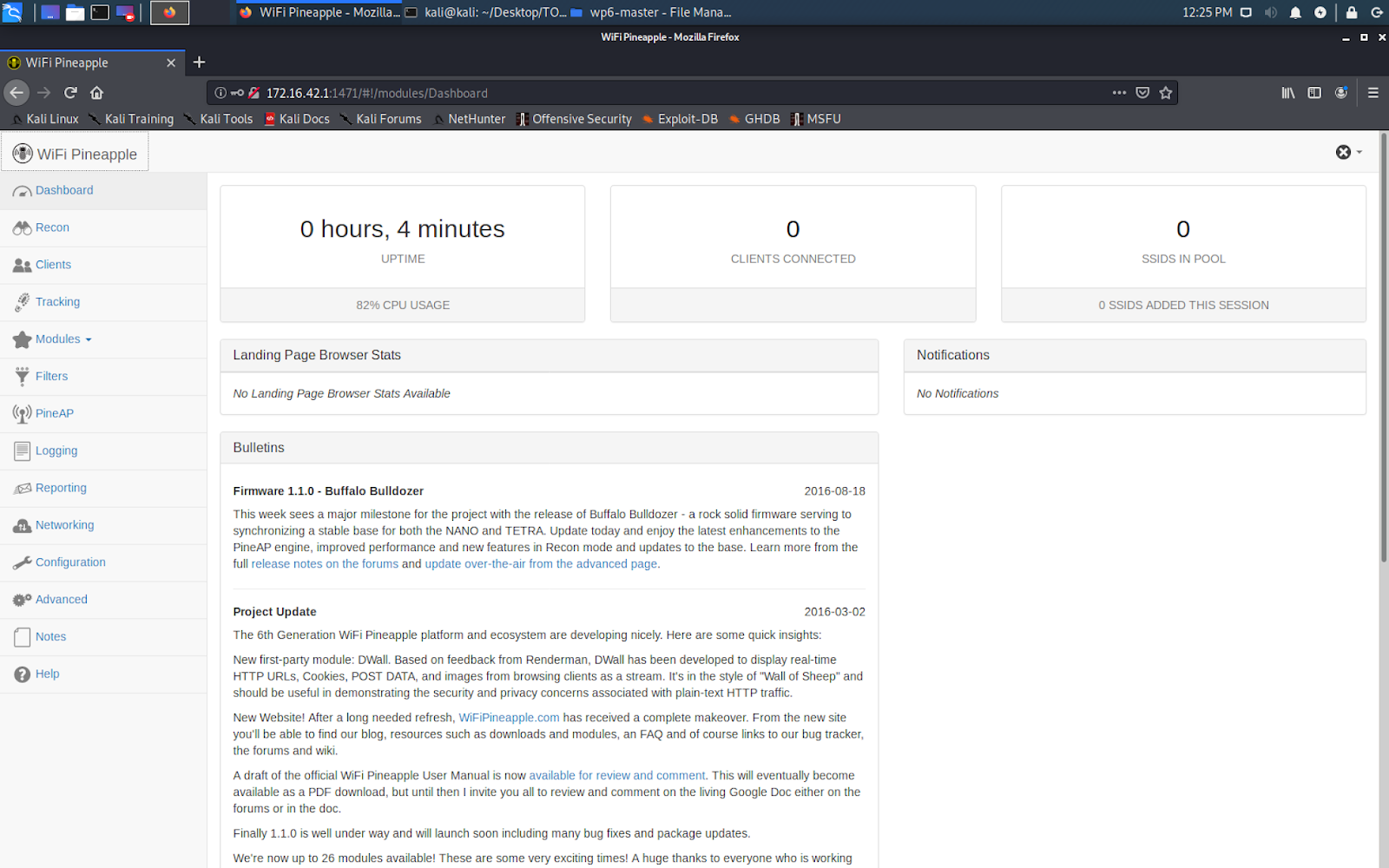Open a new browser tab
The image size is (1389, 868).
[x=199, y=62]
